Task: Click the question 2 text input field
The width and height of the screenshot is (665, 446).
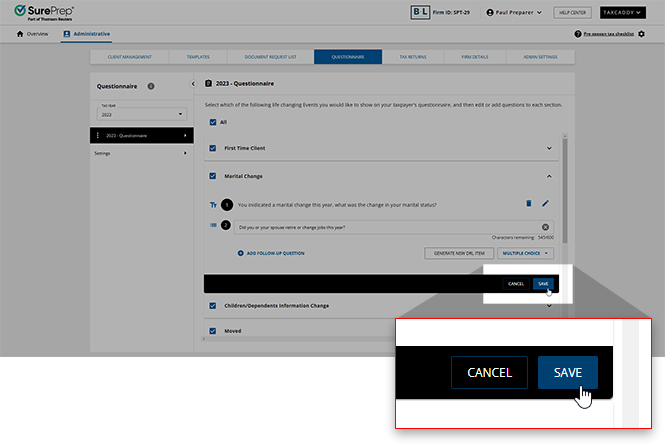Action: [x=394, y=227]
